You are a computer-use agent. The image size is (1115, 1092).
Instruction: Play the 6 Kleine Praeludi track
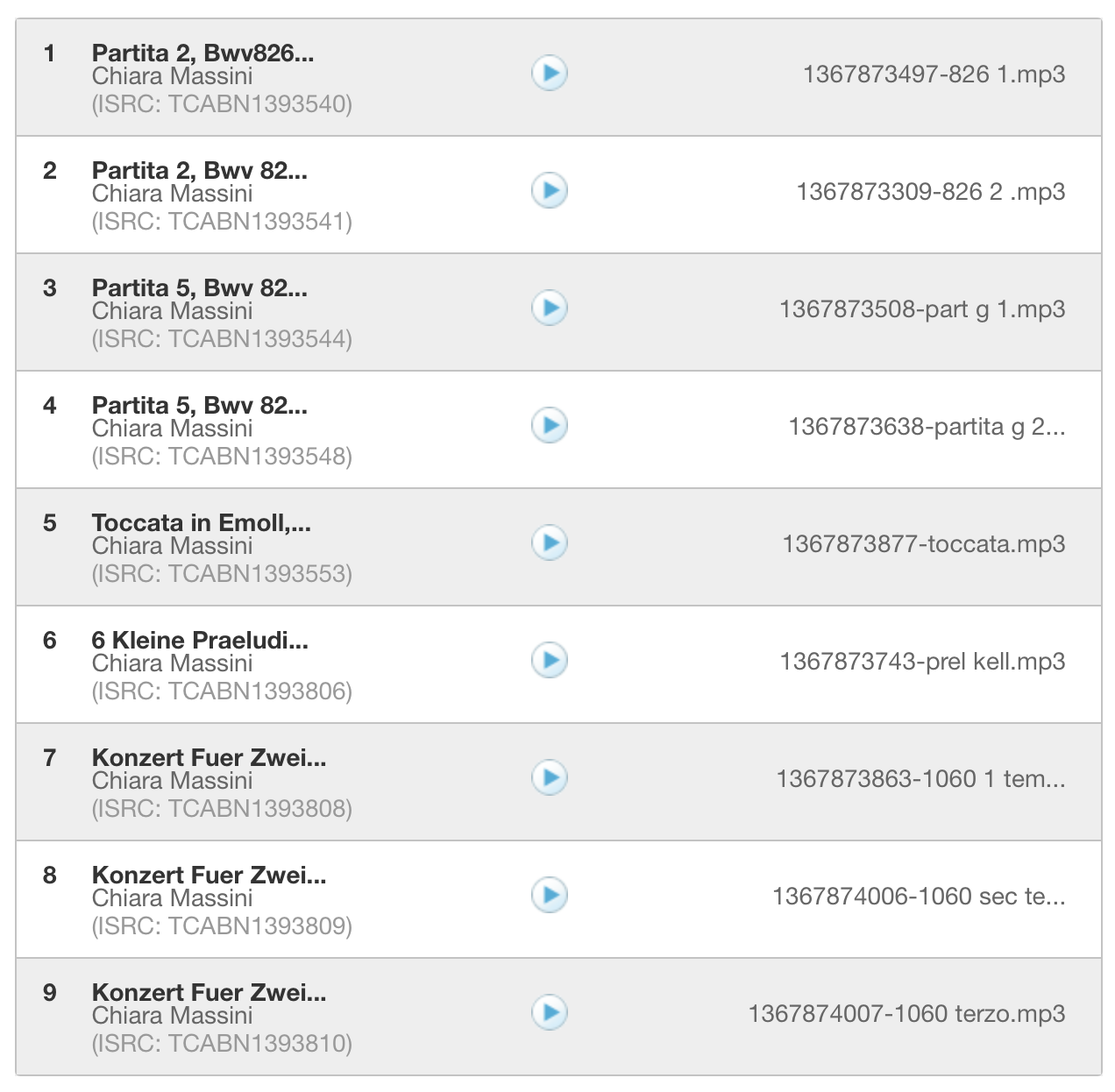pos(550,660)
